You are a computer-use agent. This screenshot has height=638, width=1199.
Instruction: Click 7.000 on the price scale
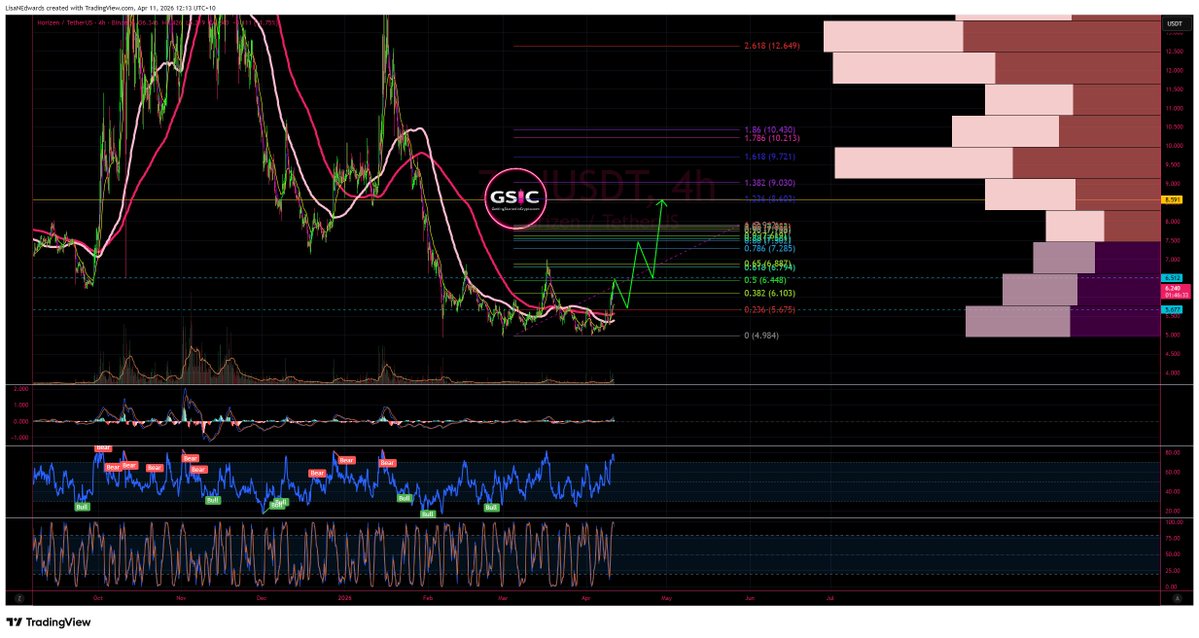1174,259
